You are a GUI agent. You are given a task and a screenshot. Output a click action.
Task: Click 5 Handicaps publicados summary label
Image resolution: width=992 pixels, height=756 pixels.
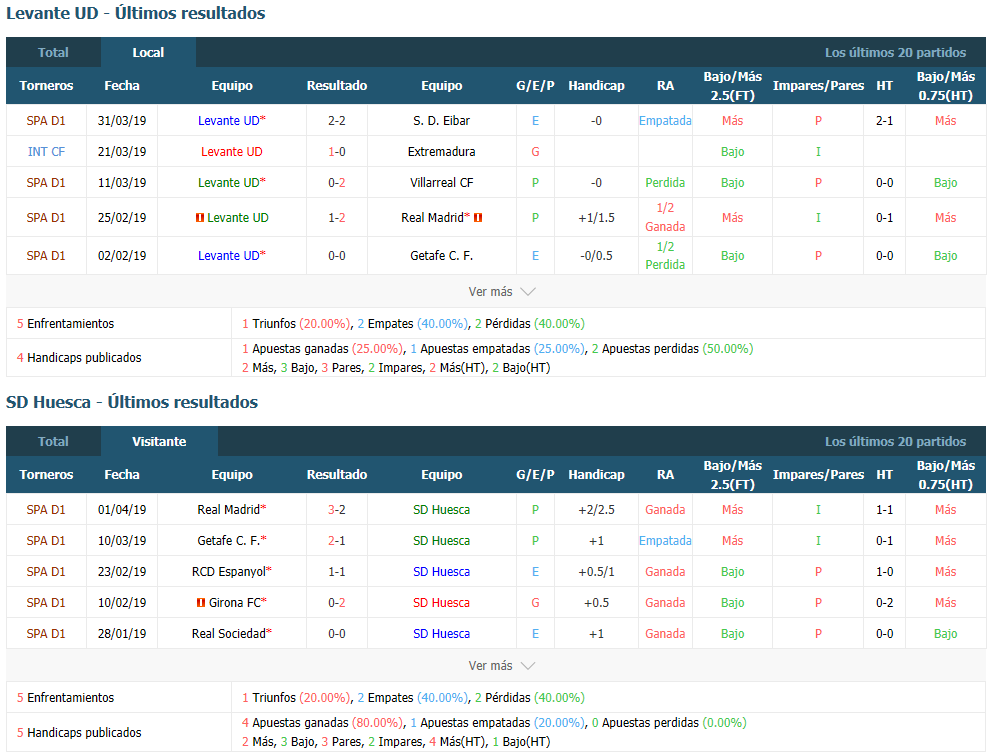79,733
